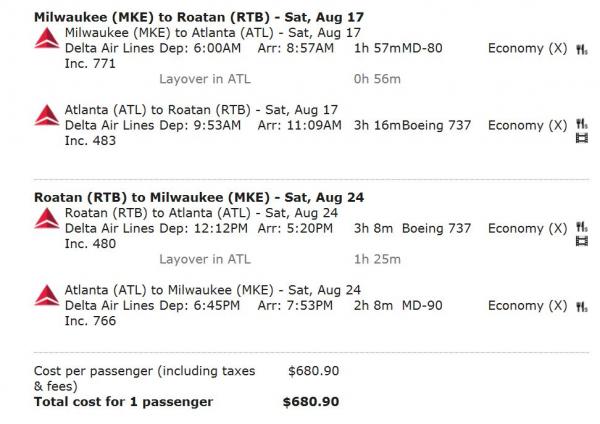Click the movie icon on flight 480 row

click(582, 243)
